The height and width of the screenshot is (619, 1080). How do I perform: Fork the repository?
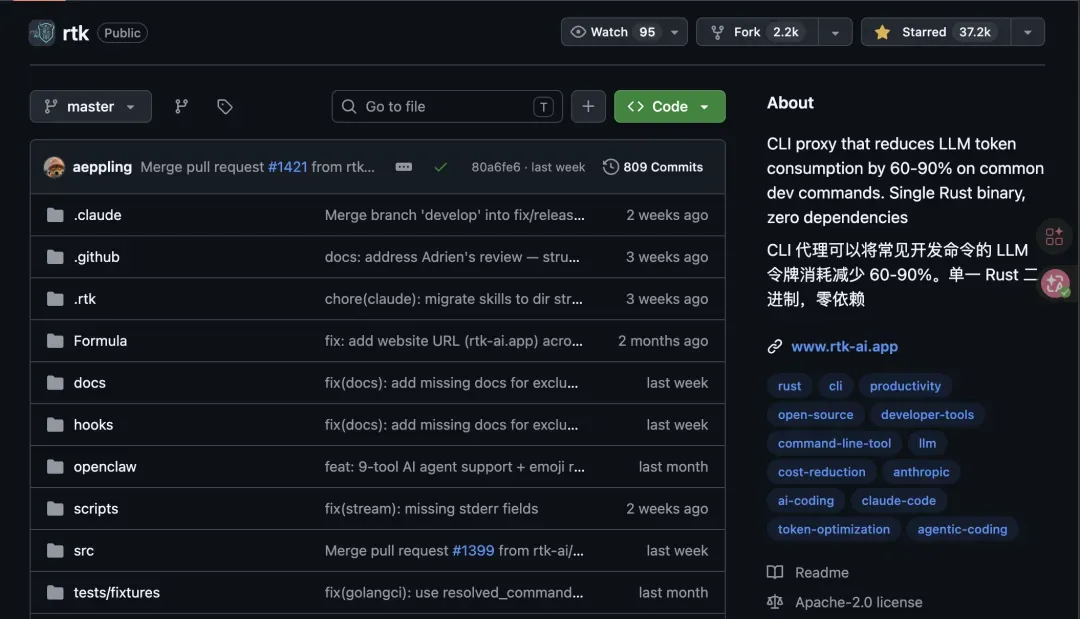[x=758, y=32]
